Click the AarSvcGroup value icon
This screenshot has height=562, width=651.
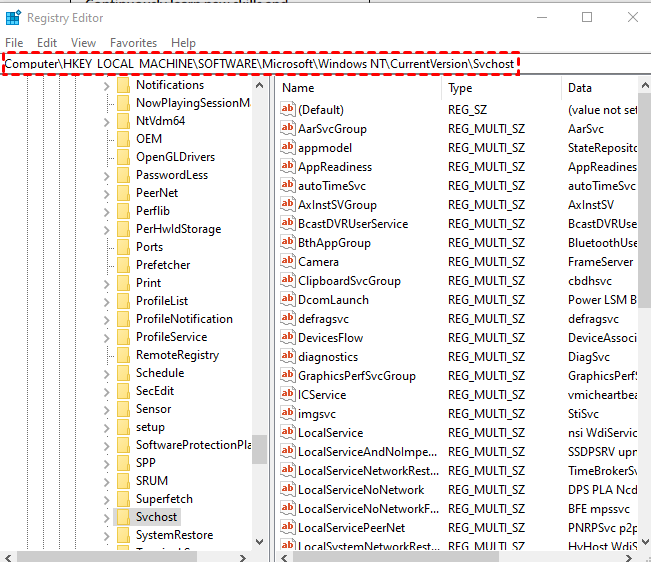[x=288, y=129]
